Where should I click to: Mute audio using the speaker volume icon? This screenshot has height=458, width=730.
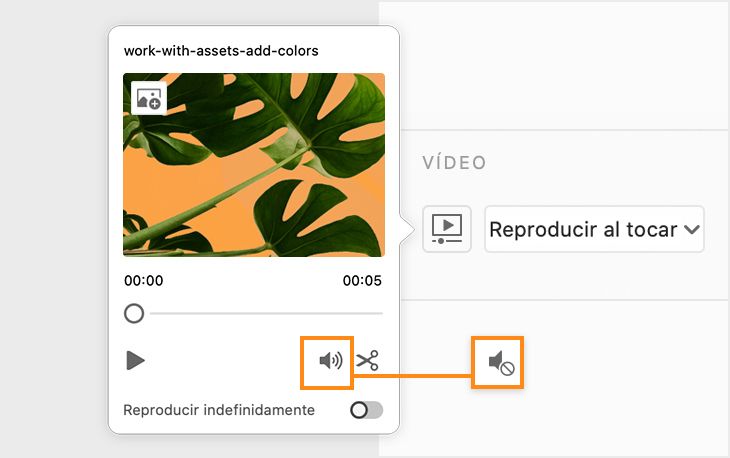click(x=330, y=361)
